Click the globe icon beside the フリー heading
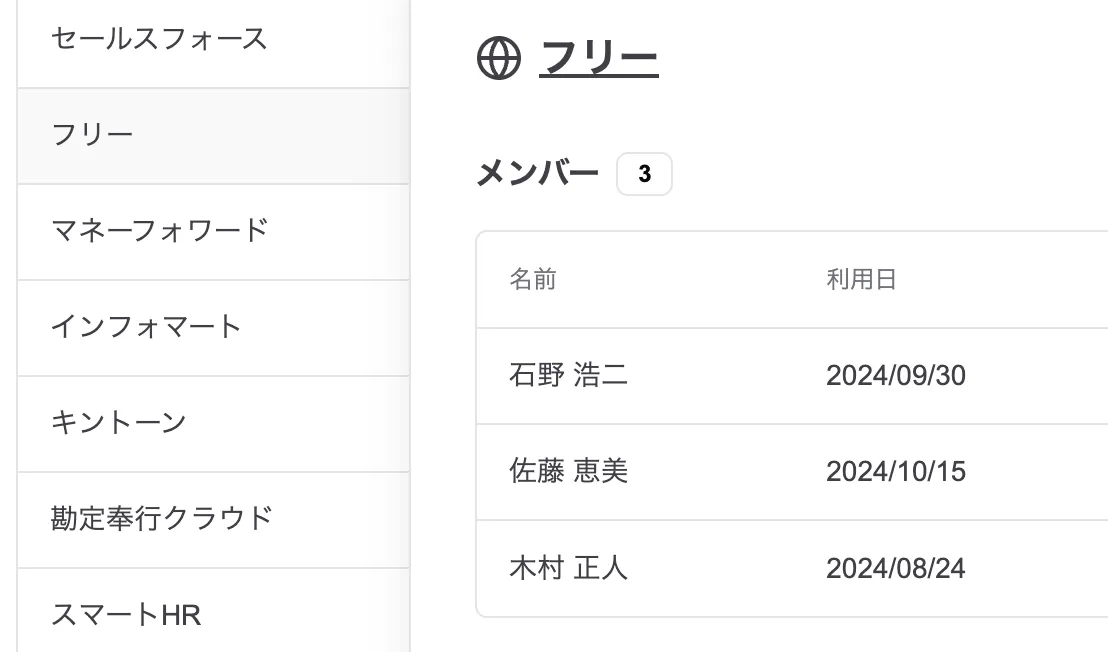Viewport: 1108px width, 652px height. point(500,58)
